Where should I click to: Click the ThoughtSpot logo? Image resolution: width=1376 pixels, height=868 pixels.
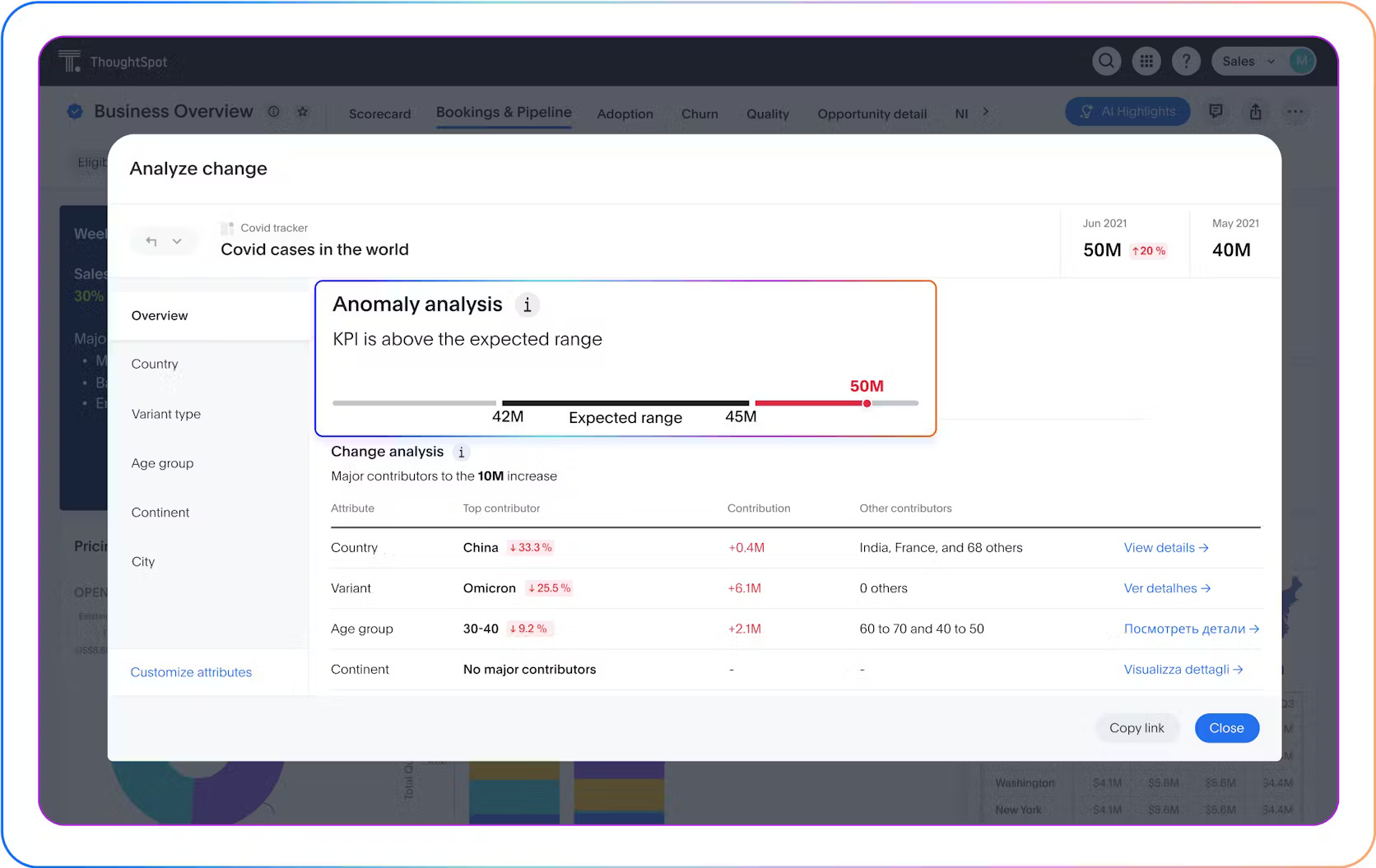click(113, 62)
